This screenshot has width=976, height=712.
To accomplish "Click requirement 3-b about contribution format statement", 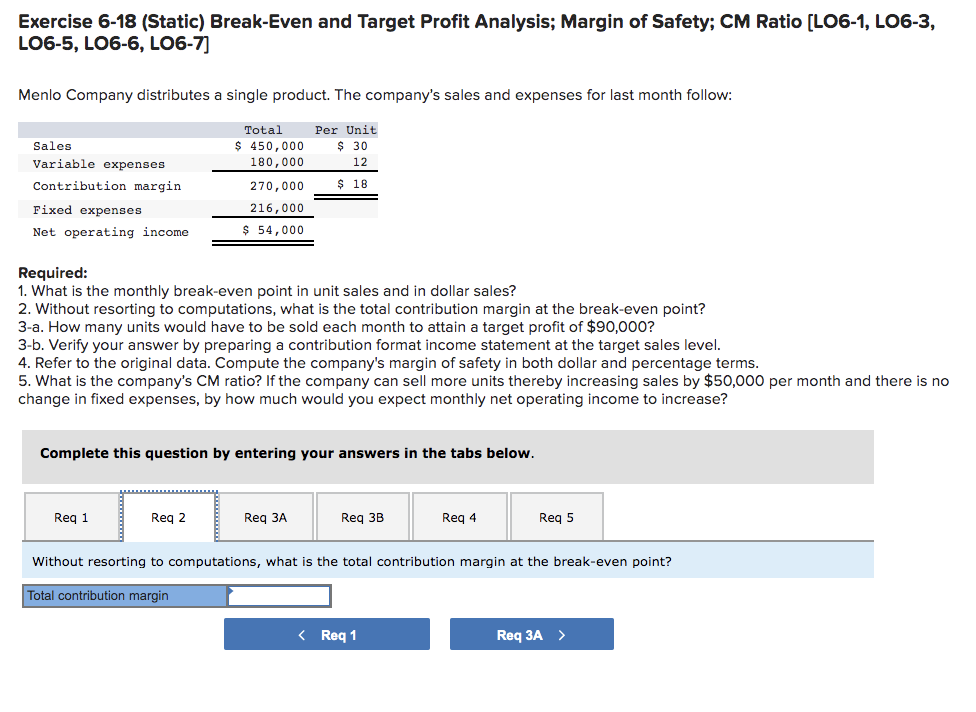I will 369,345.
